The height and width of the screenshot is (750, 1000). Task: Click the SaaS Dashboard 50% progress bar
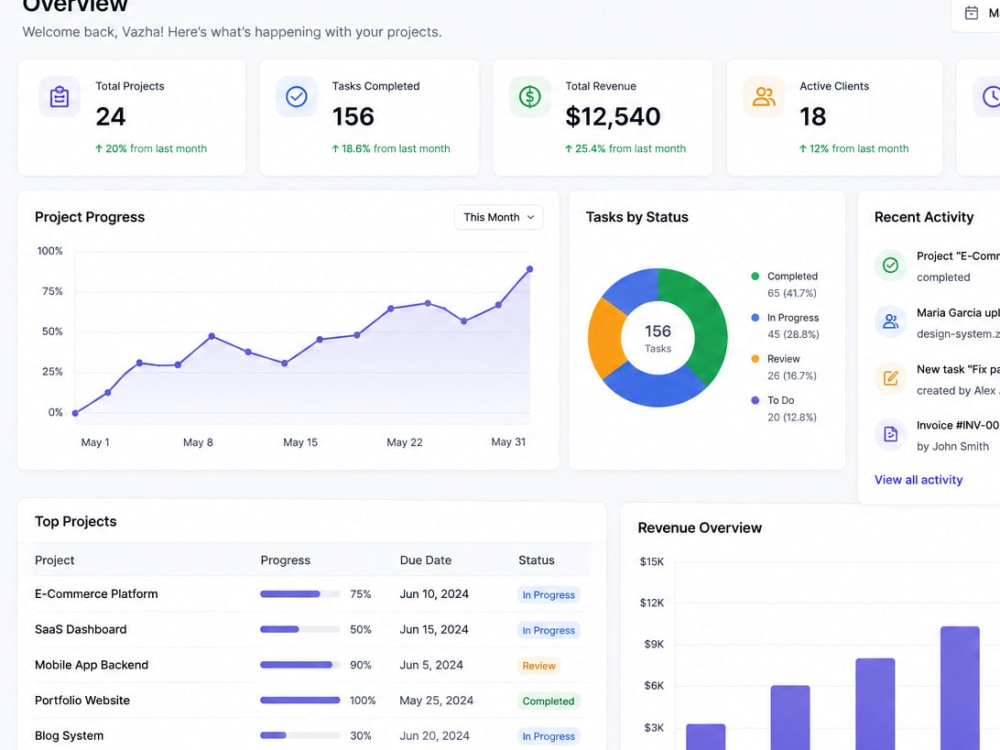pyautogui.click(x=300, y=629)
